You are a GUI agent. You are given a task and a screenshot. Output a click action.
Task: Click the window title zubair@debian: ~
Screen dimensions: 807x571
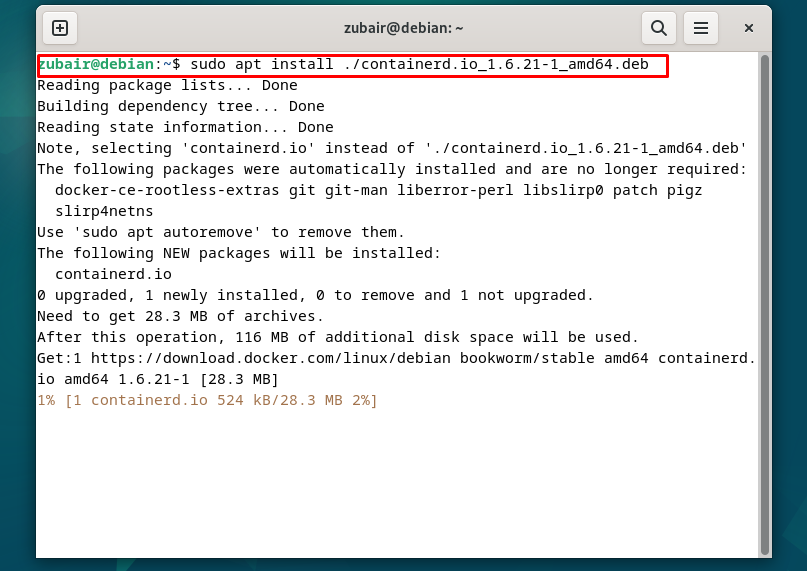tap(404, 28)
